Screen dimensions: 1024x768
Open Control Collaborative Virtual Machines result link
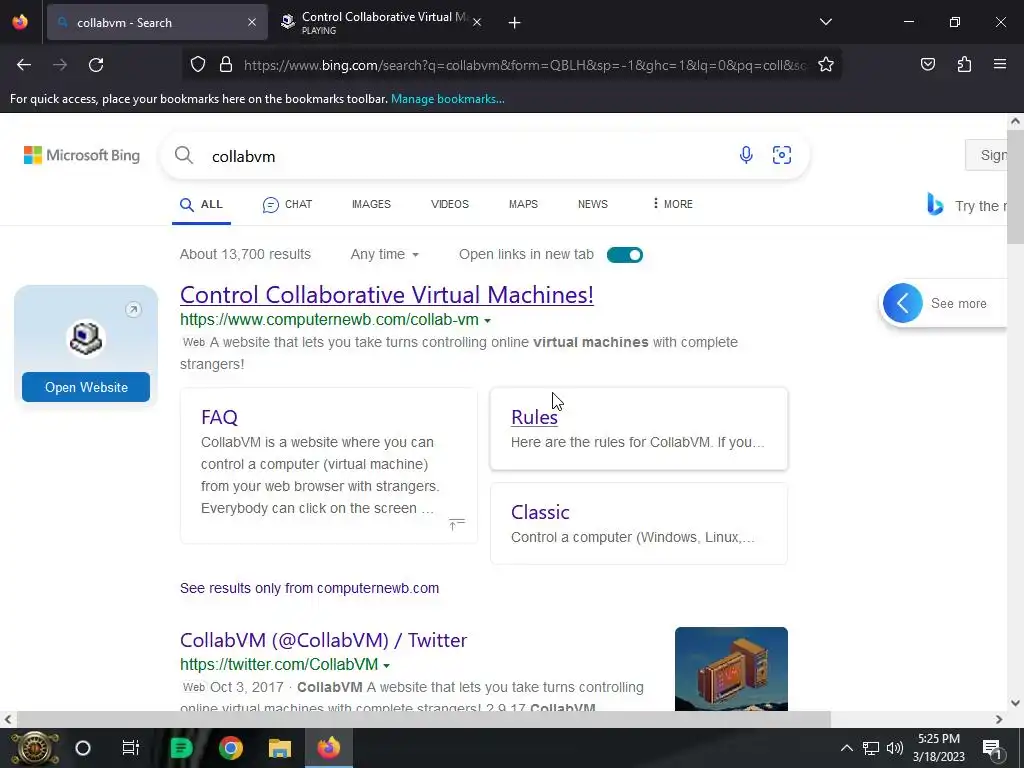tap(387, 295)
